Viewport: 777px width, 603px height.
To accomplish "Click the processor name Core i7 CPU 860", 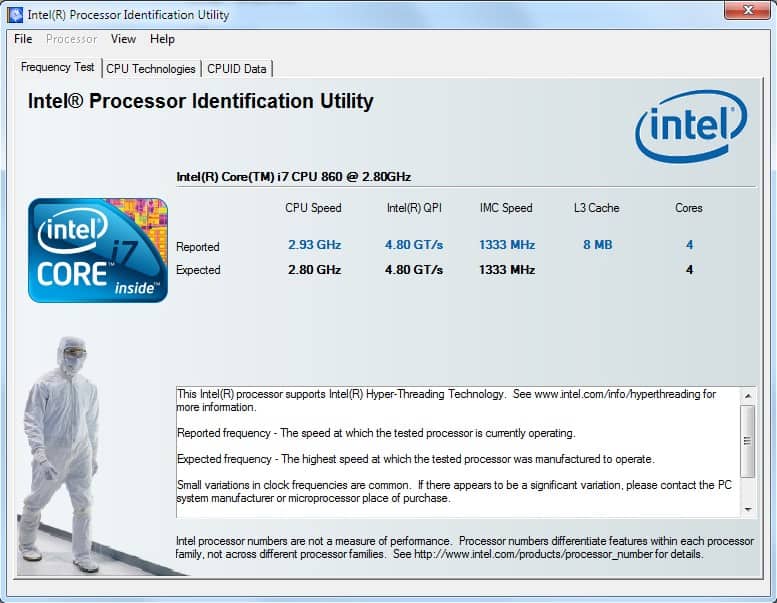I will tap(293, 177).
